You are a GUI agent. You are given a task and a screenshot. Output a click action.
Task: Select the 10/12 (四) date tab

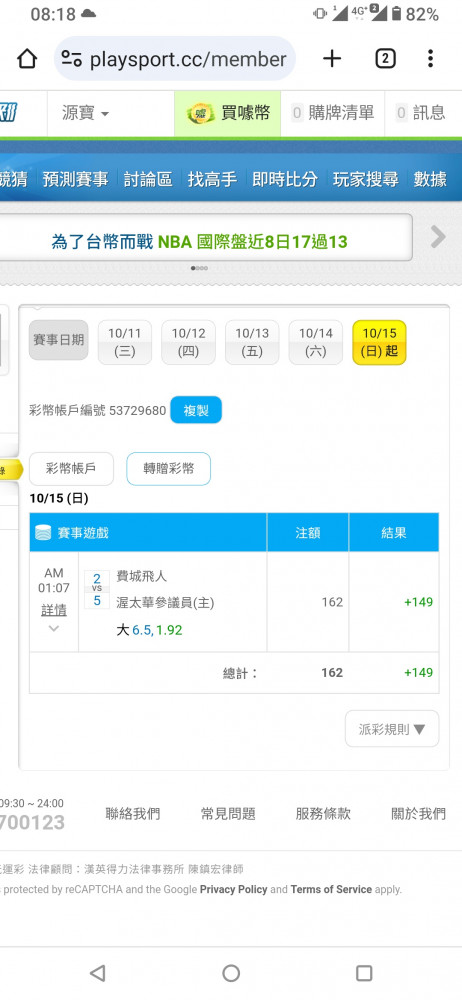(188, 342)
